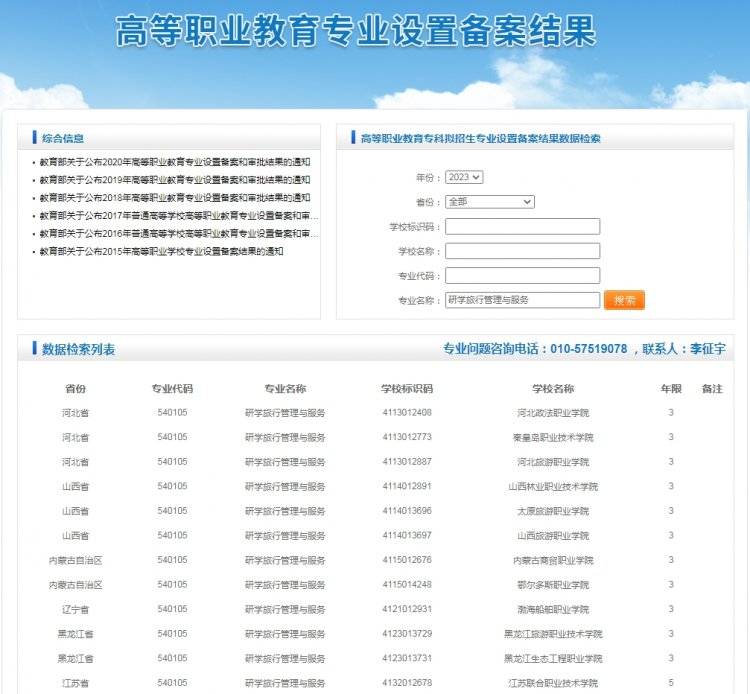
Task: Open the 2017年 普通高等学校 notice link
Action: (x=178, y=216)
